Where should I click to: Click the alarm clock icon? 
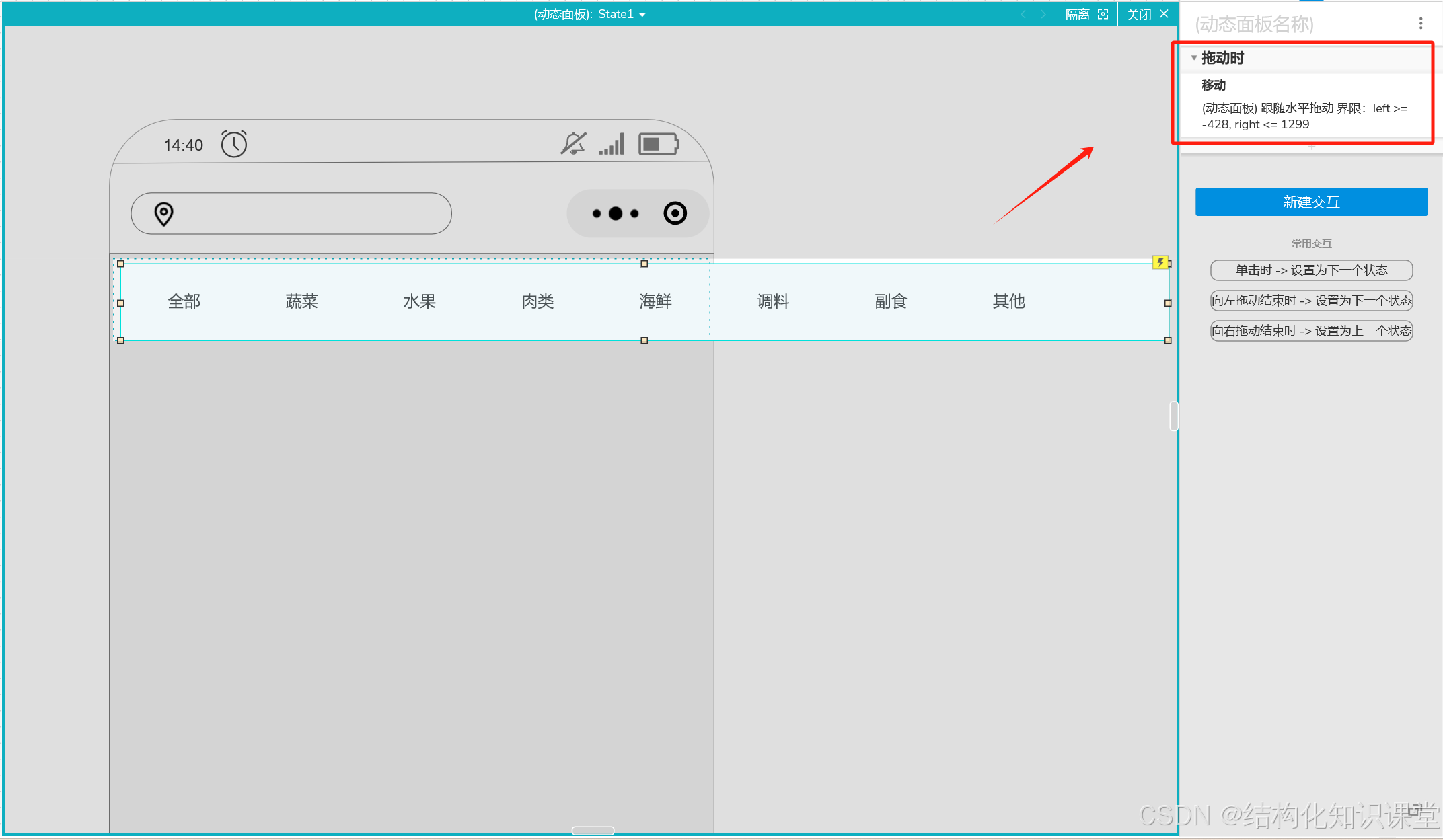[234, 144]
